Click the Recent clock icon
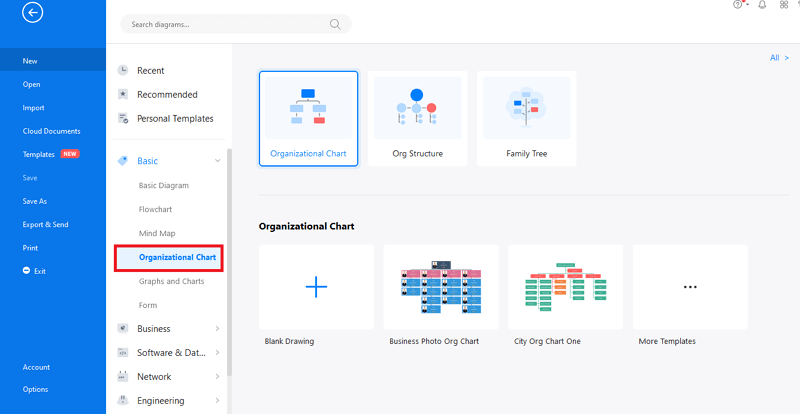Viewport: 800px width, 414px height. 123,70
